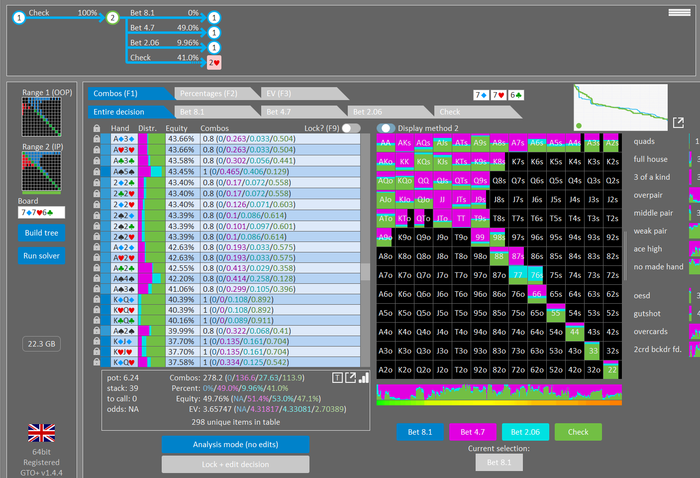This screenshot has width=700, height=478.
Task: Click the no made hand category
Action: point(658,267)
